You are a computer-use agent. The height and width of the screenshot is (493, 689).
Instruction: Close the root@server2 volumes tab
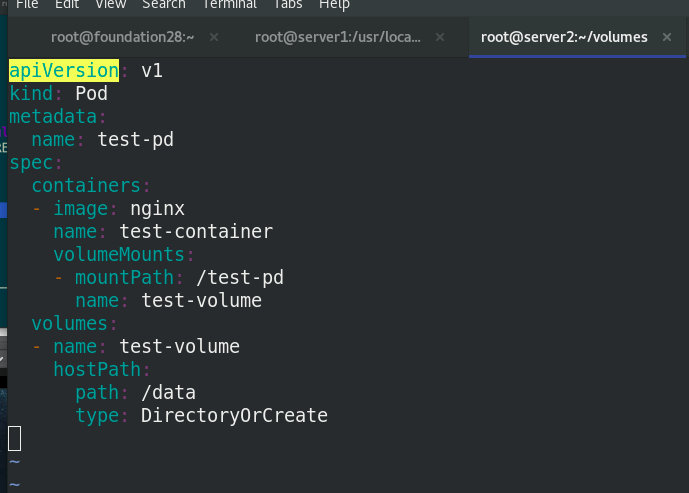667,37
